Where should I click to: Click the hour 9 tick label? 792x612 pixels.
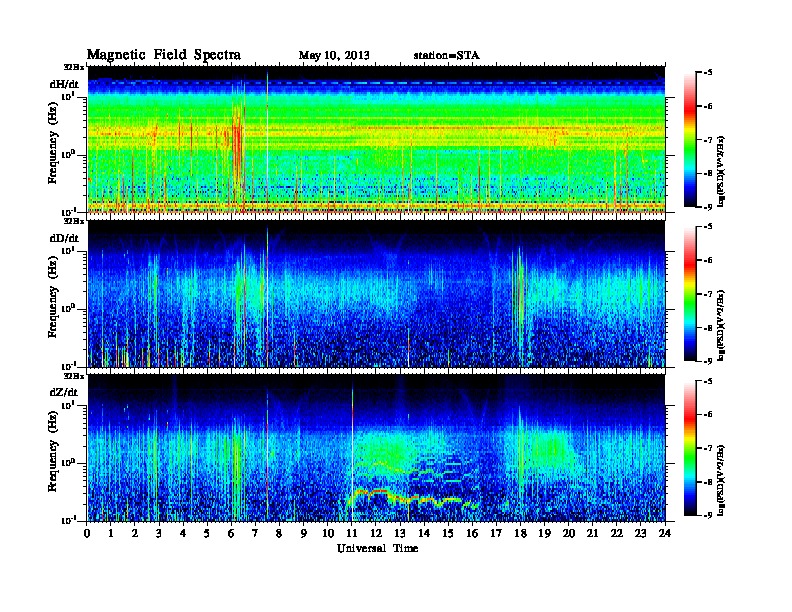(304, 533)
